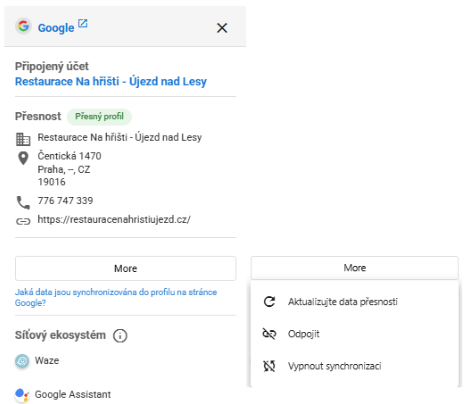
Task: Expand the left More button
Action: click(x=125, y=268)
